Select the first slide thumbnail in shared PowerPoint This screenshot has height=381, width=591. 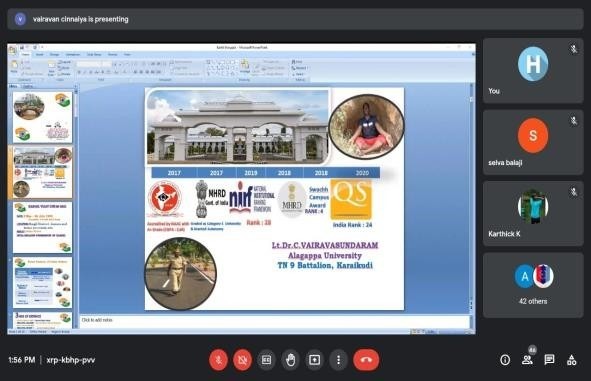[42, 117]
